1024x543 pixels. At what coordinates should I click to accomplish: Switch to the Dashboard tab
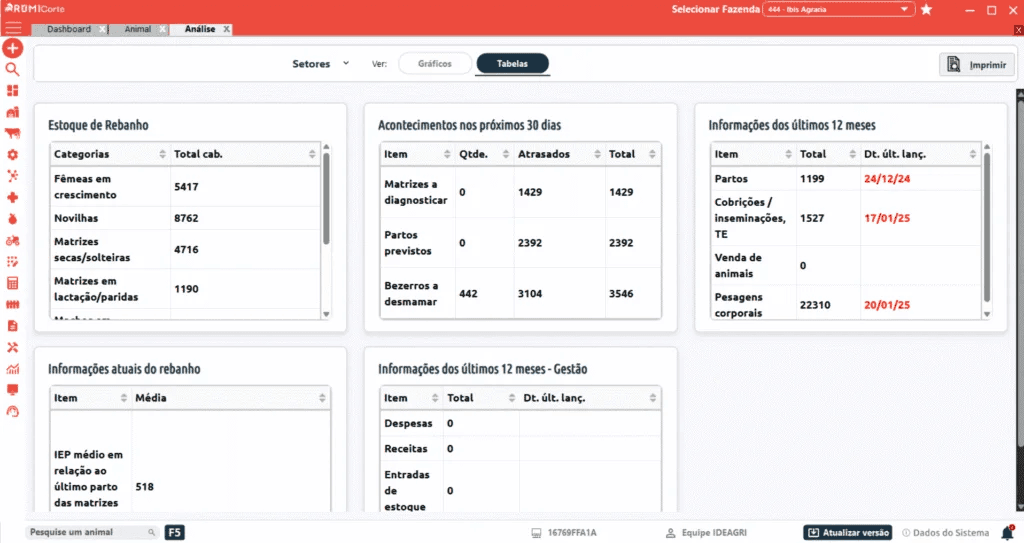click(69, 29)
